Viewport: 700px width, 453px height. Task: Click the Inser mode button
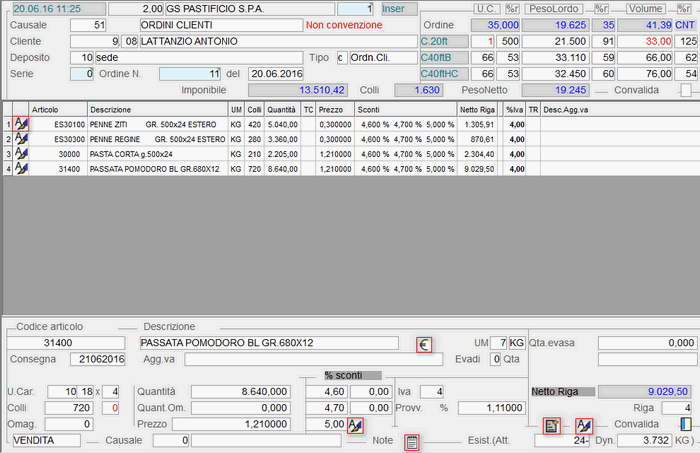399,8
